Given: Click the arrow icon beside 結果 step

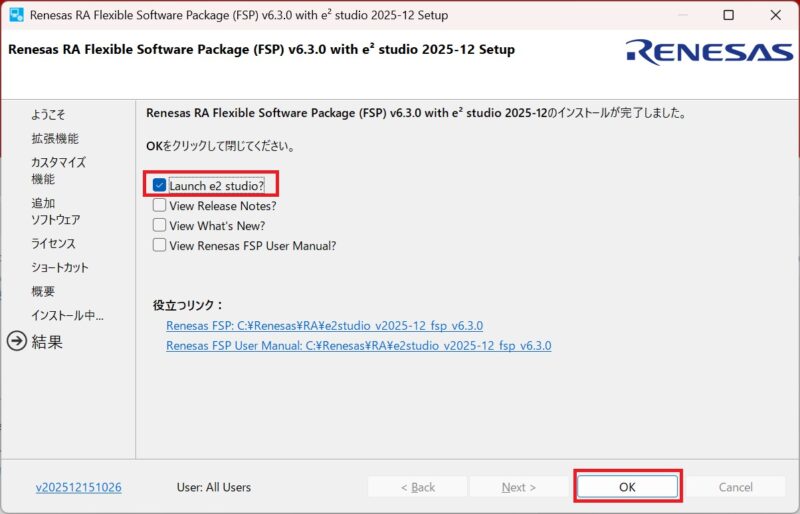Looking at the screenshot, I should (x=17, y=341).
